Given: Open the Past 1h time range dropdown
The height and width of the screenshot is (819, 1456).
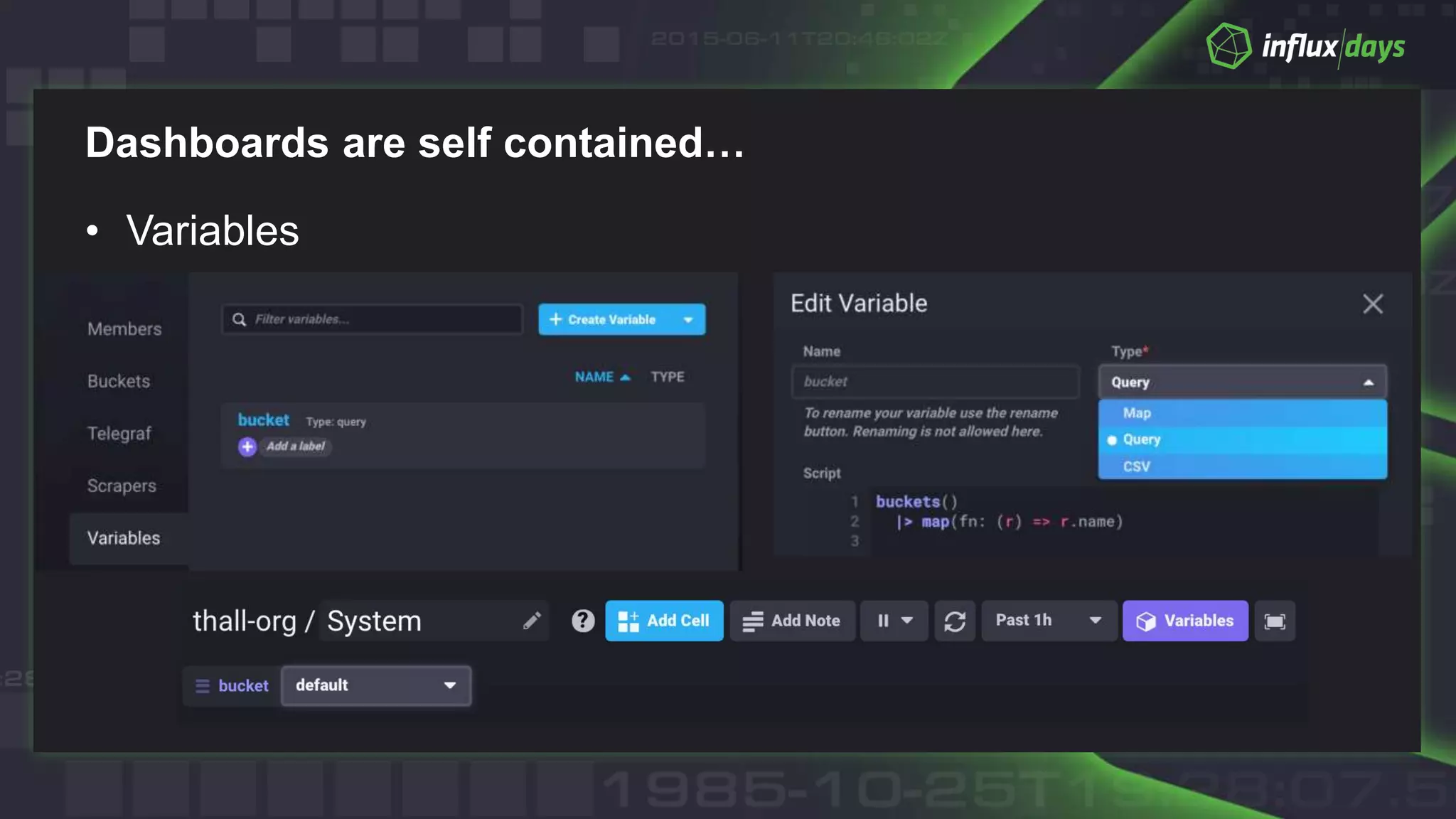Looking at the screenshot, I should pyautogui.click(x=1049, y=621).
